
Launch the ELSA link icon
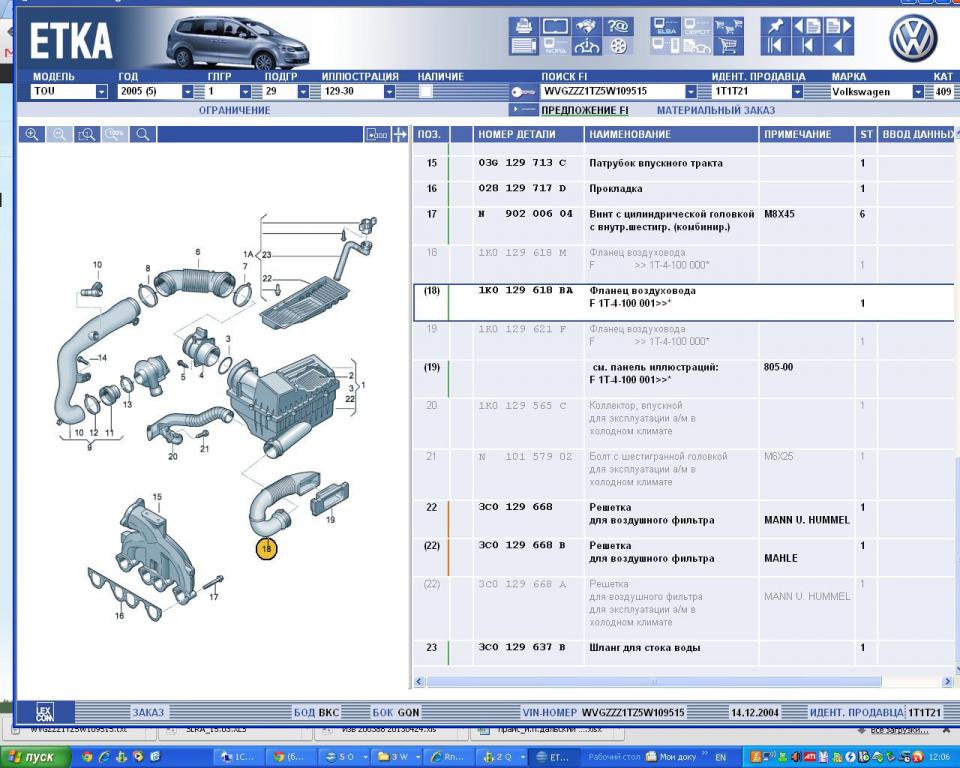tap(665, 26)
